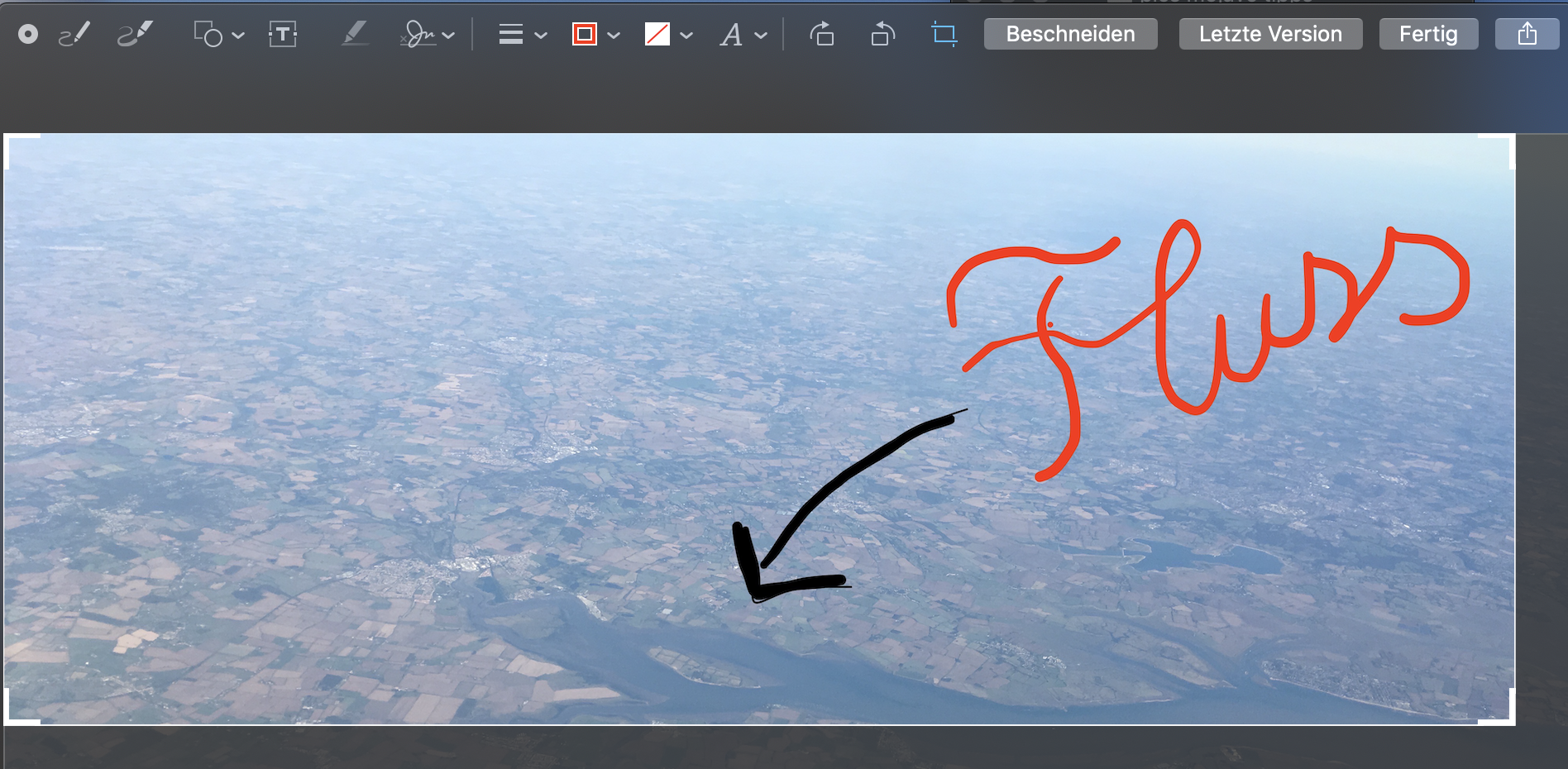Select the Highlight marker tool

[x=355, y=35]
